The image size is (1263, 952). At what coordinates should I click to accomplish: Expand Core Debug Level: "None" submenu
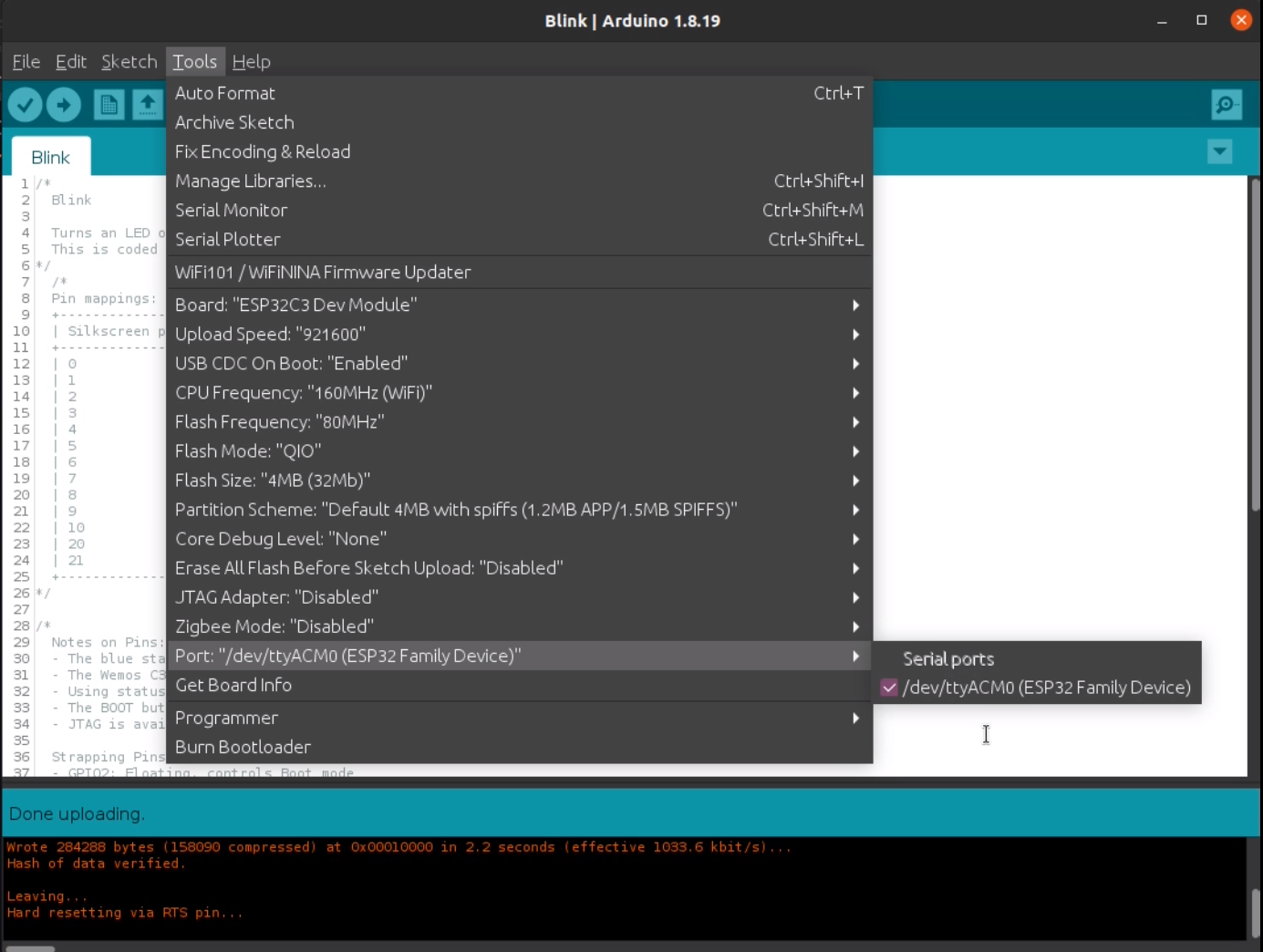pyautogui.click(x=519, y=538)
